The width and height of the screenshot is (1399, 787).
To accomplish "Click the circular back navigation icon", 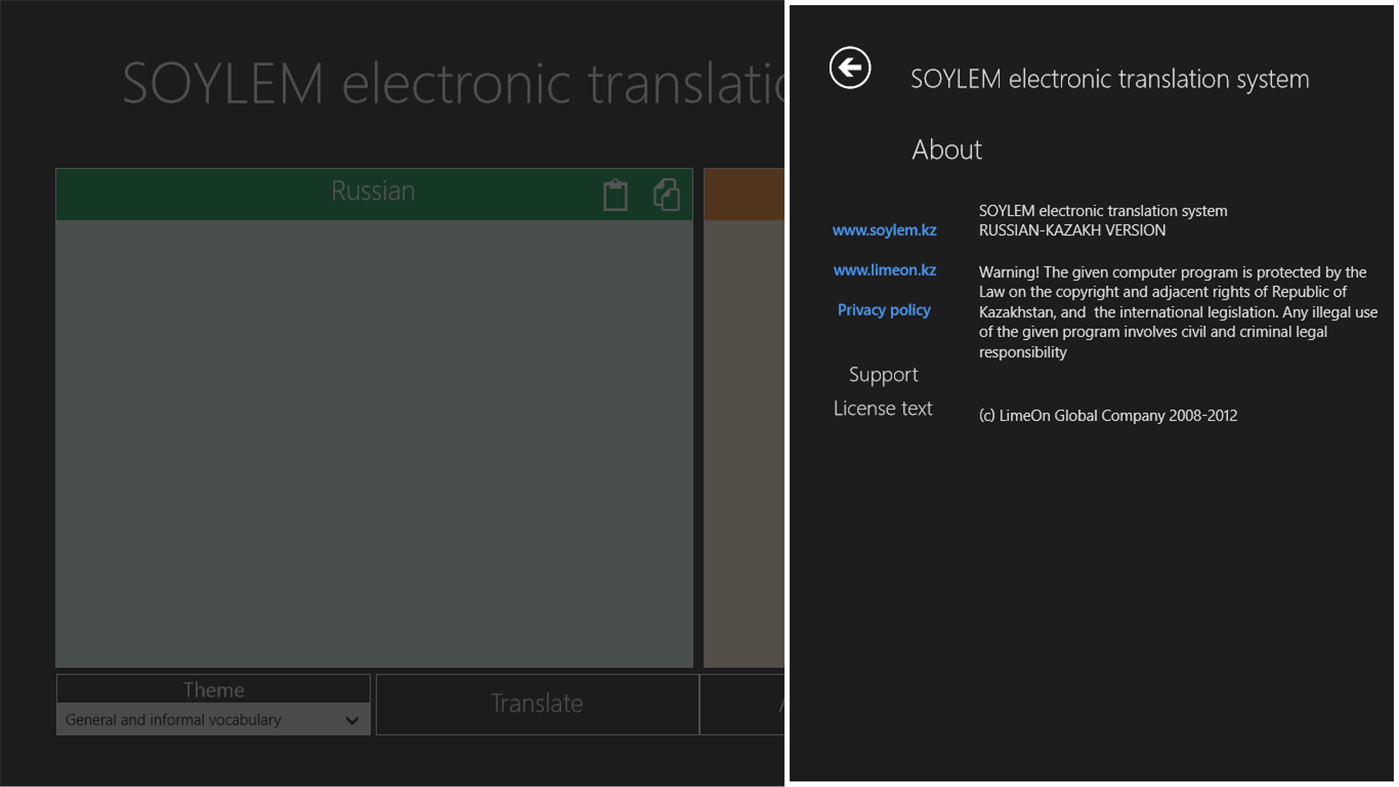I will 849,67.
